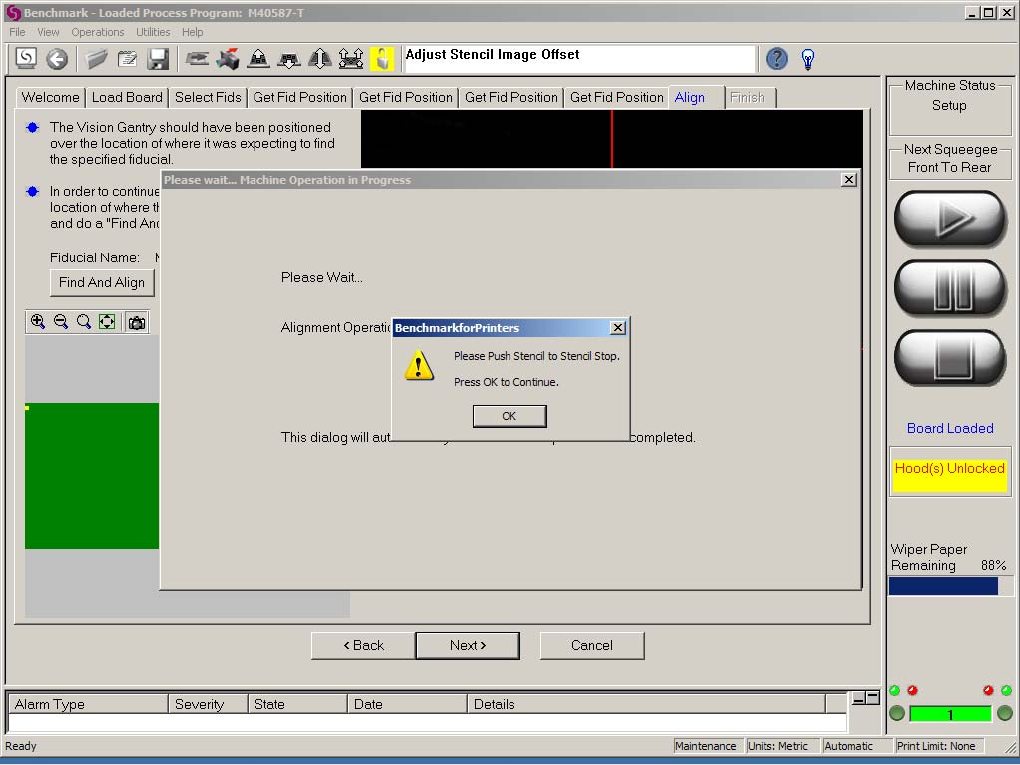
Task: Click the light bulb tips icon
Action: pos(808,59)
